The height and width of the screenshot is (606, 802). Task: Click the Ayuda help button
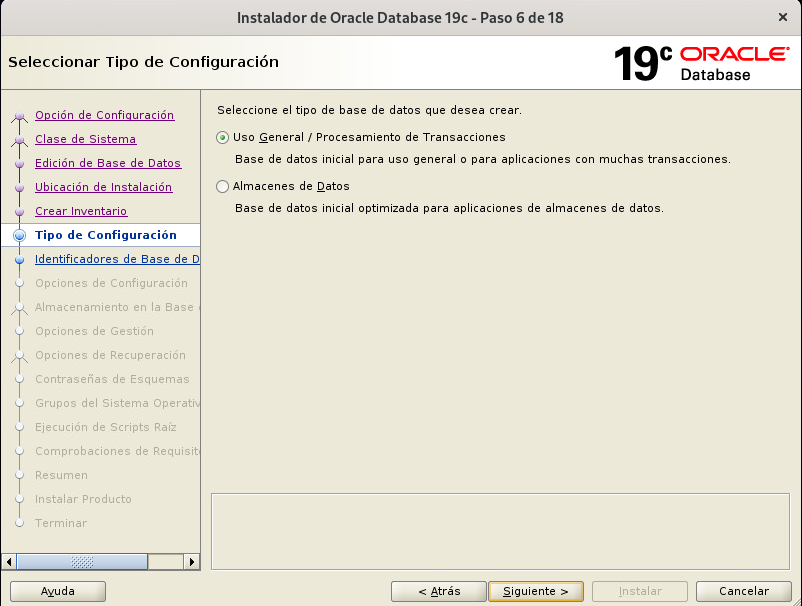click(x=57, y=591)
